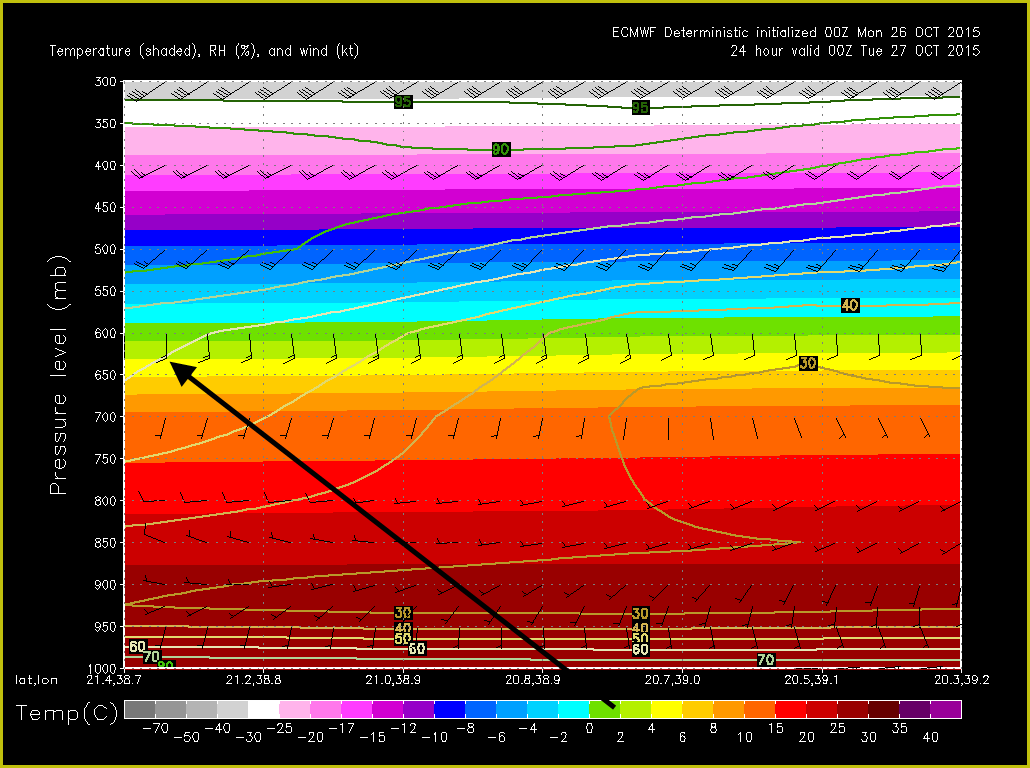Screen dimensions: 1030x768
Task: Click the '20.3,39.2' coordinate label
Action: (961, 680)
